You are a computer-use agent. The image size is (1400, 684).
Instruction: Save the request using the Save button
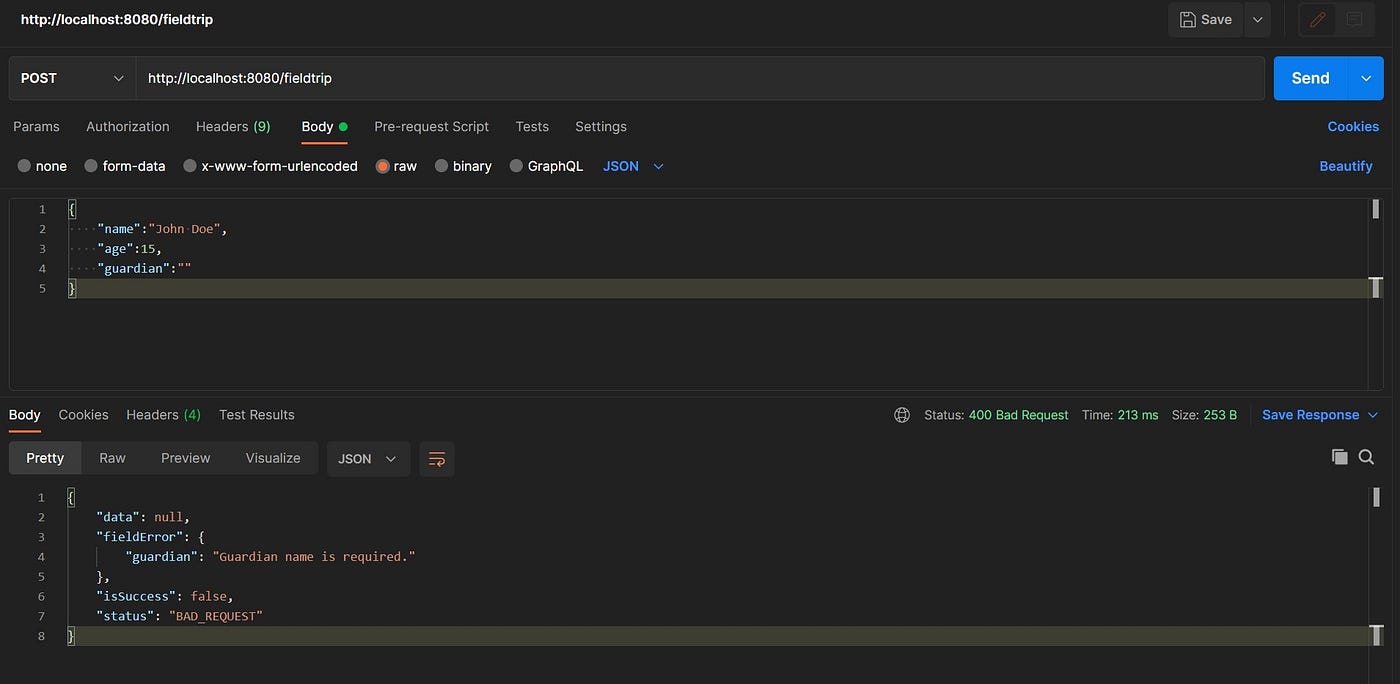coord(1204,19)
